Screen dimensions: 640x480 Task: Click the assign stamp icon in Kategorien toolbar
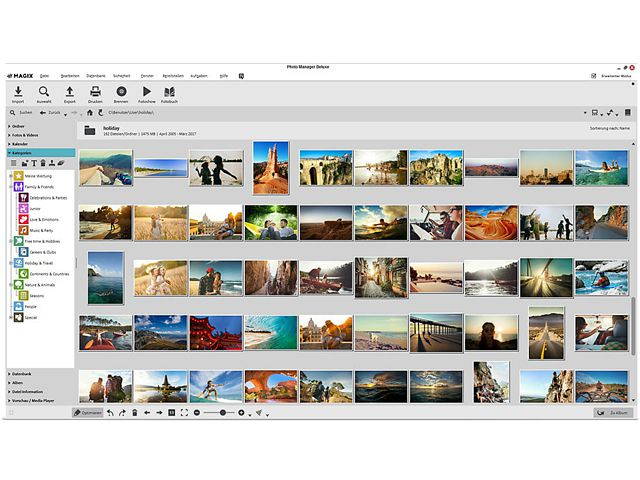[x=52, y=163]
